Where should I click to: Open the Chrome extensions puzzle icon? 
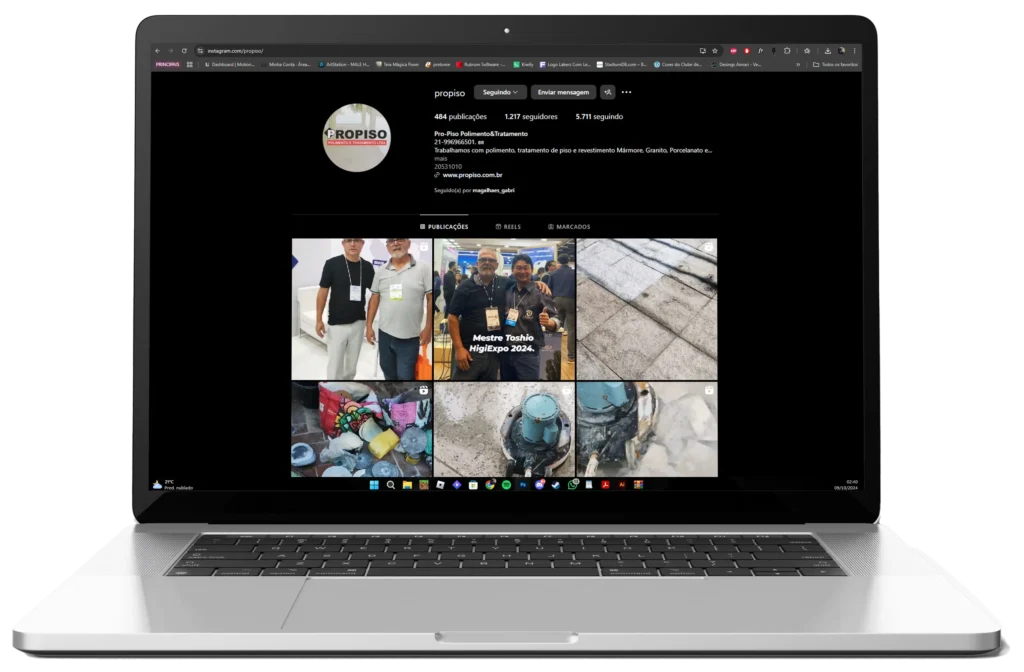(x=787, y=51)
